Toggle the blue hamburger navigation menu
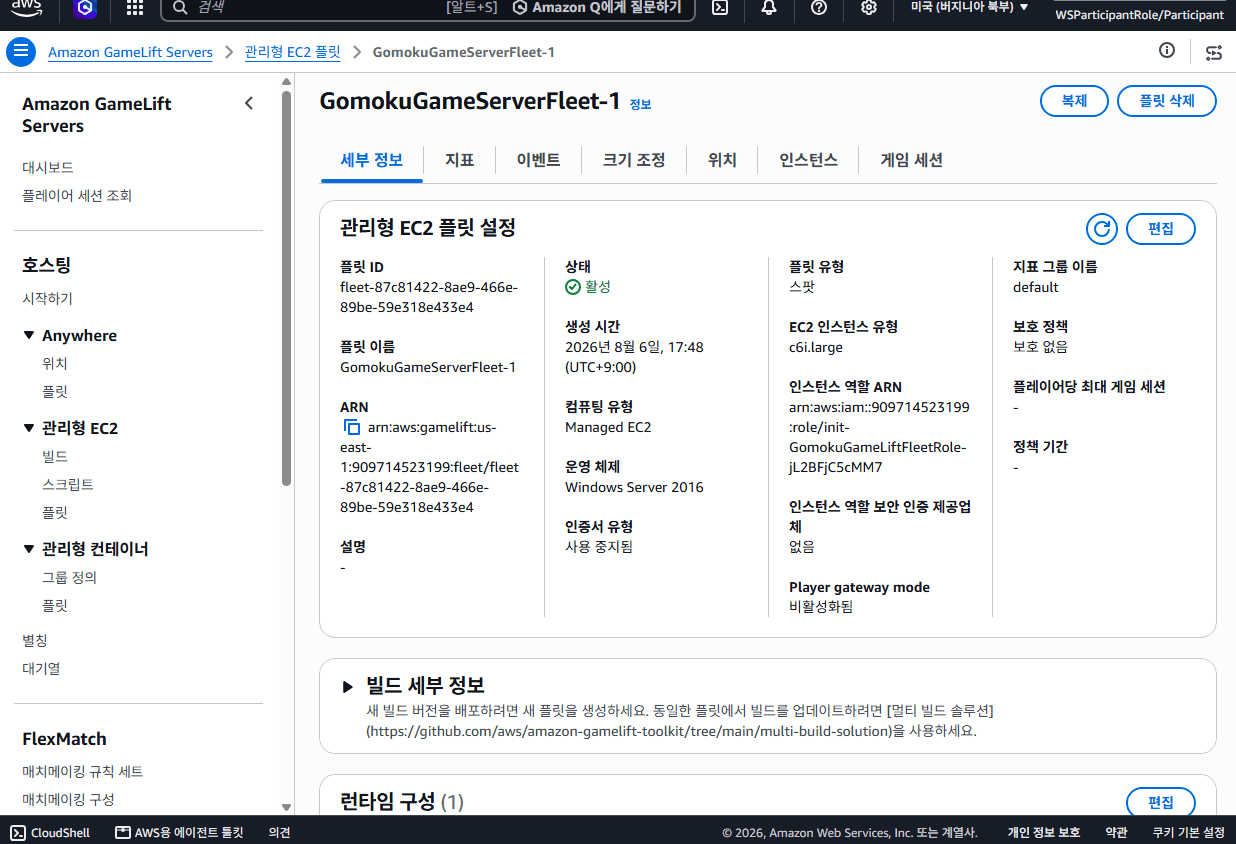 20,52
